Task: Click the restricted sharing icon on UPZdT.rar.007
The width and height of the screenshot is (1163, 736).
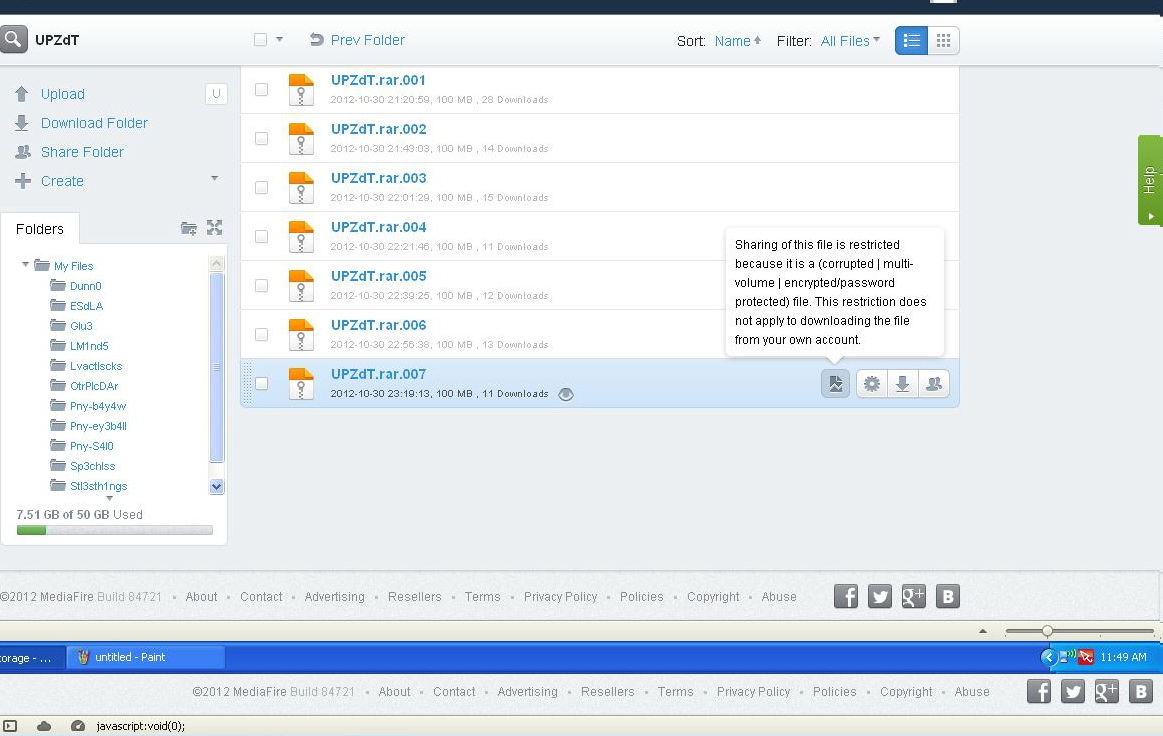Action: tap(835, 384)
